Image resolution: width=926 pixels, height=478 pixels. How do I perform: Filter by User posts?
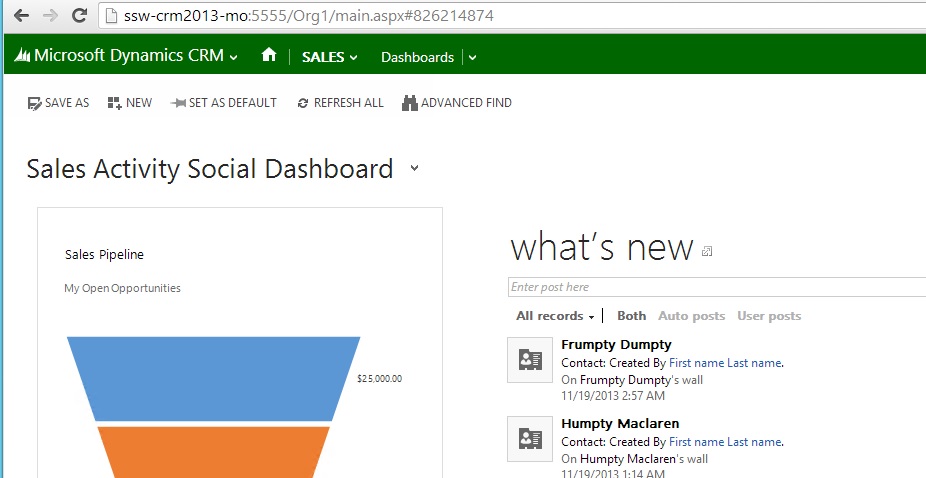pos(768,316)
